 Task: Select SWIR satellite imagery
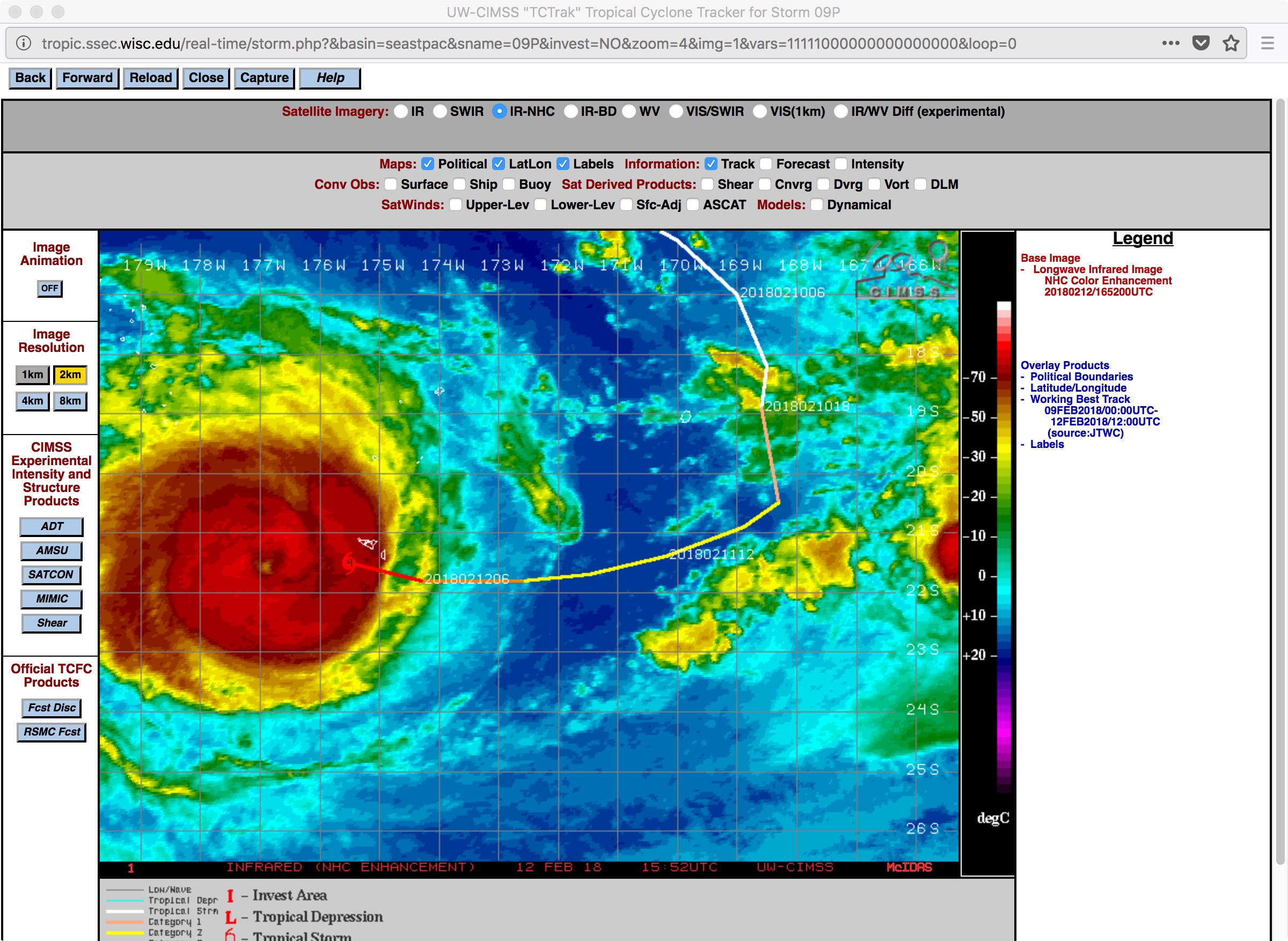tap(440, 112)
